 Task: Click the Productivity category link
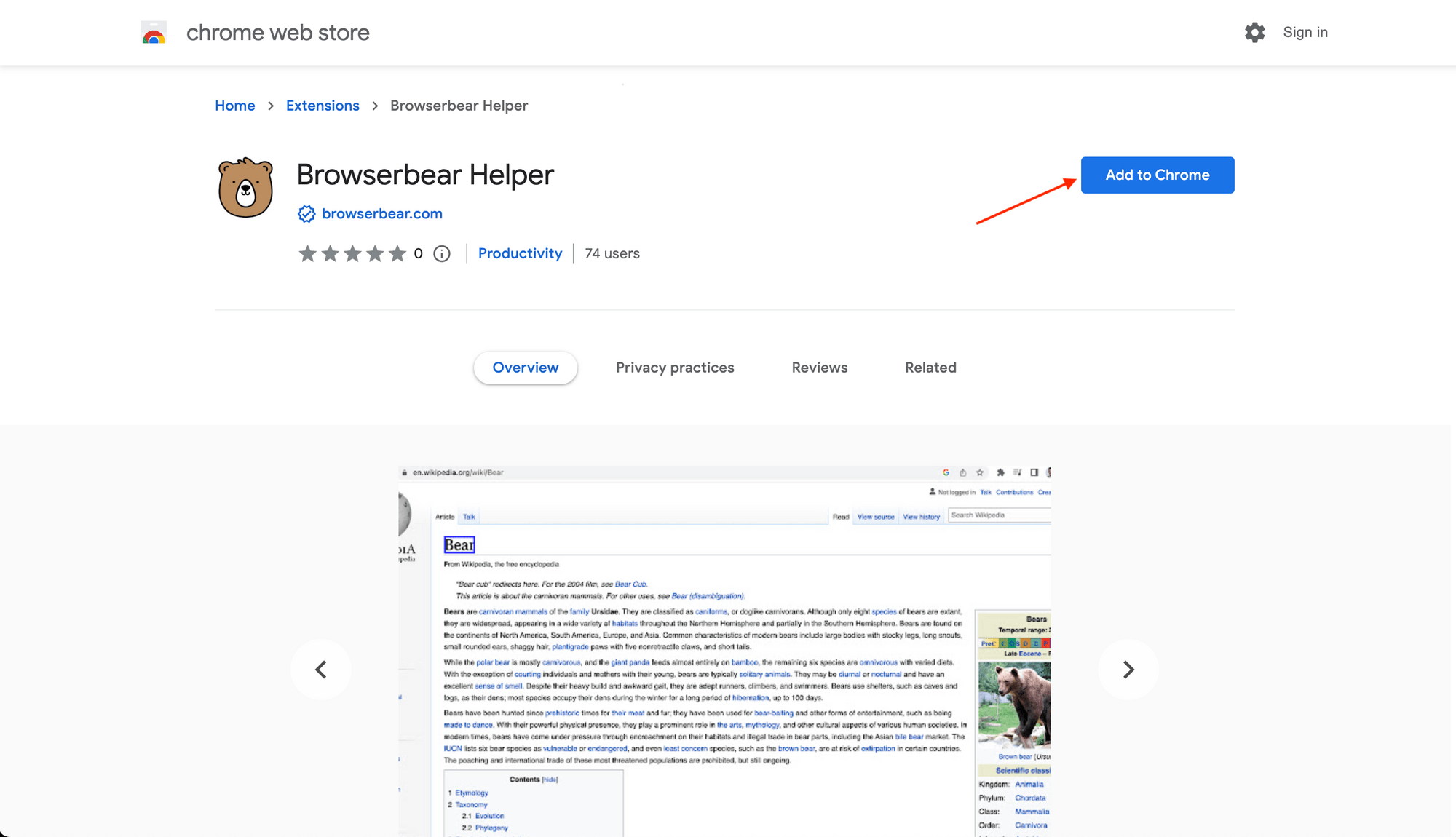pos(520,254)
